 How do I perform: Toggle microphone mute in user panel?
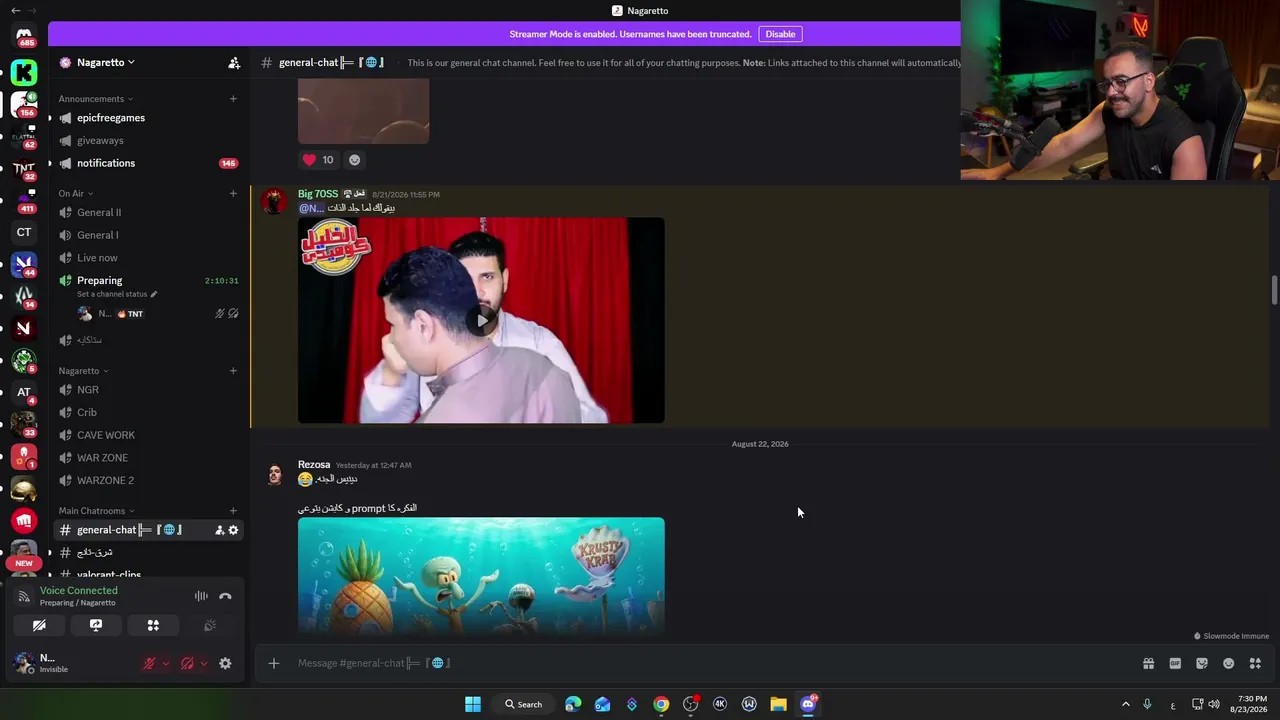pyautogui.click(x=149, y=663)
